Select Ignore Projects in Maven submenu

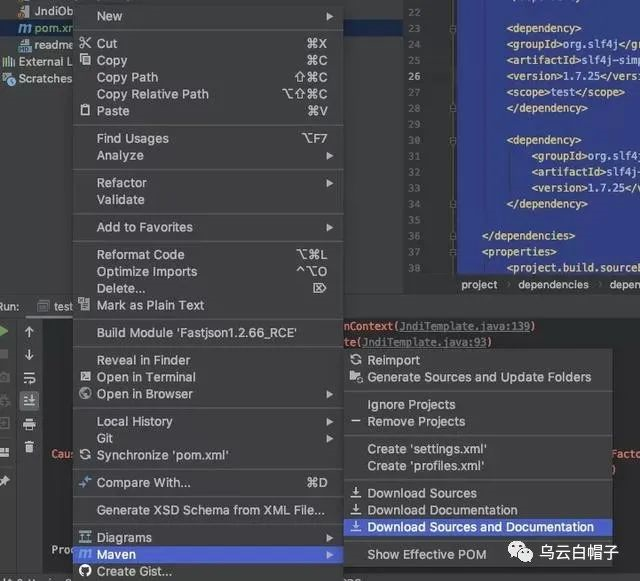[478, 405]
